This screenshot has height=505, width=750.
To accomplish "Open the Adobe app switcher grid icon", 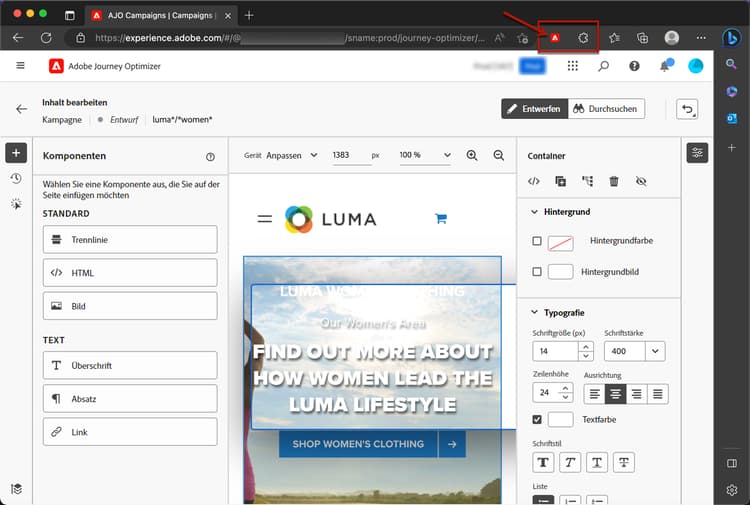I will coord(572,66).
